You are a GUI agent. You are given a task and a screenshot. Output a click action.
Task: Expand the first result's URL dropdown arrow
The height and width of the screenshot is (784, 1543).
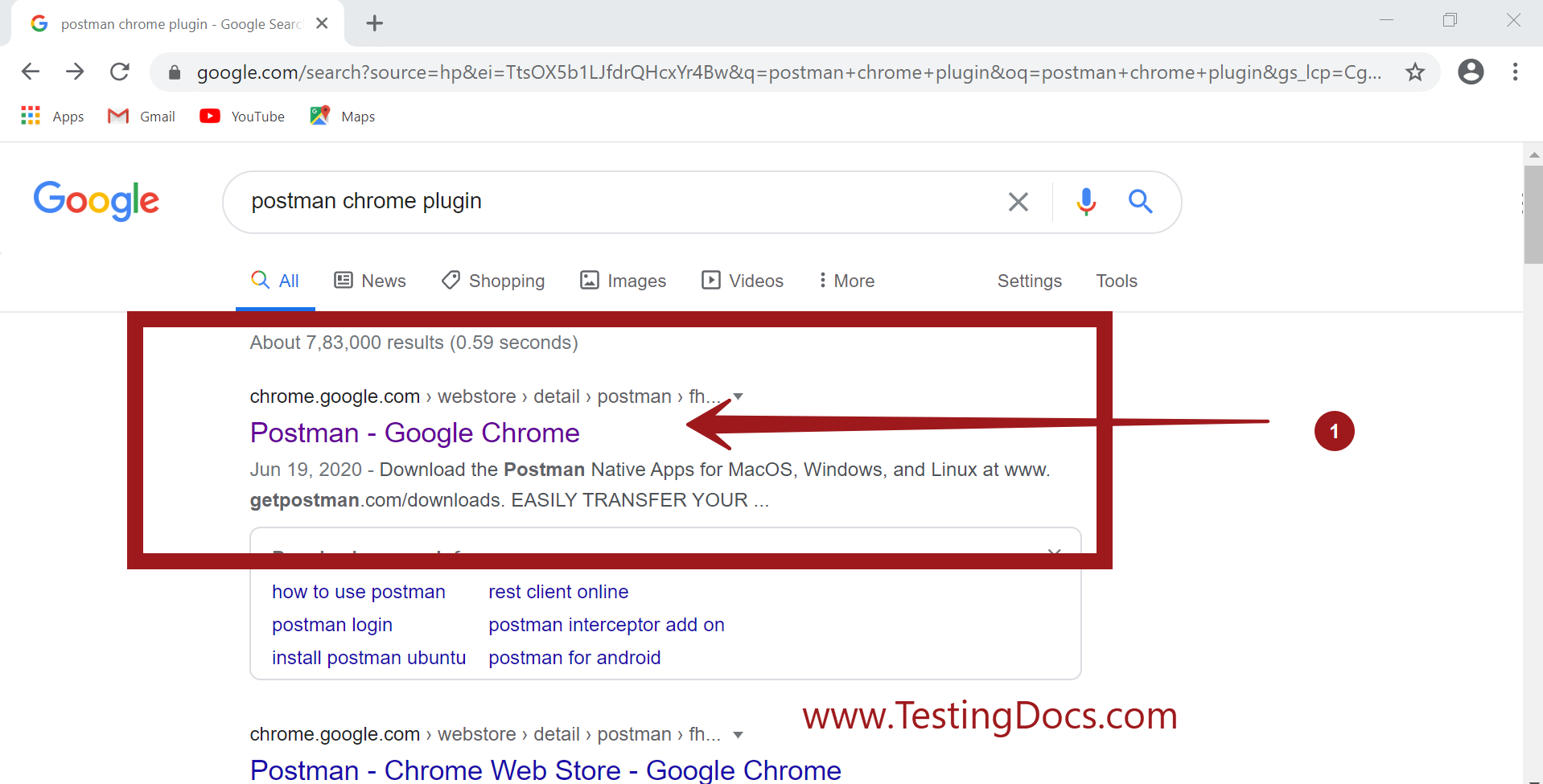click(x=738, y=396)
